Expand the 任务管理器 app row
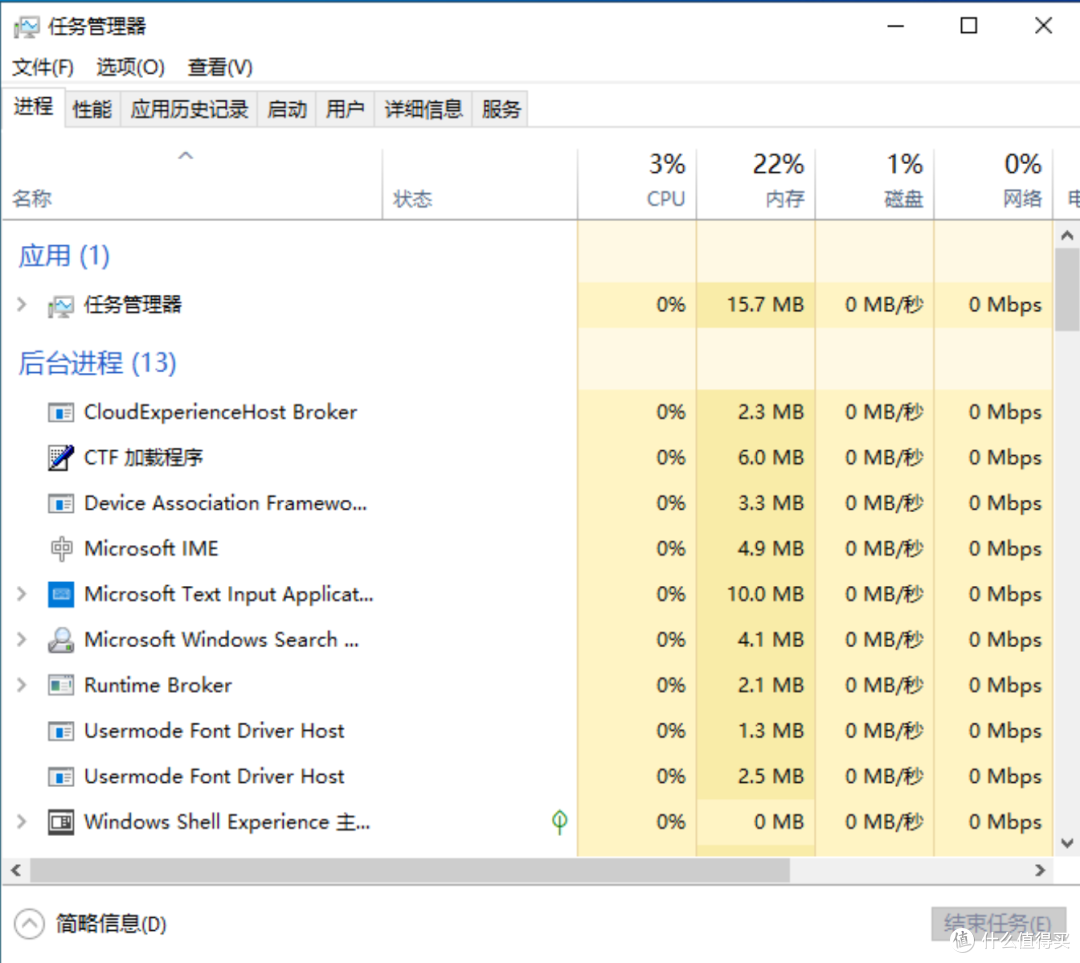Image resolution: width=1080 pixels, height=963 pixels. [21, 304]
